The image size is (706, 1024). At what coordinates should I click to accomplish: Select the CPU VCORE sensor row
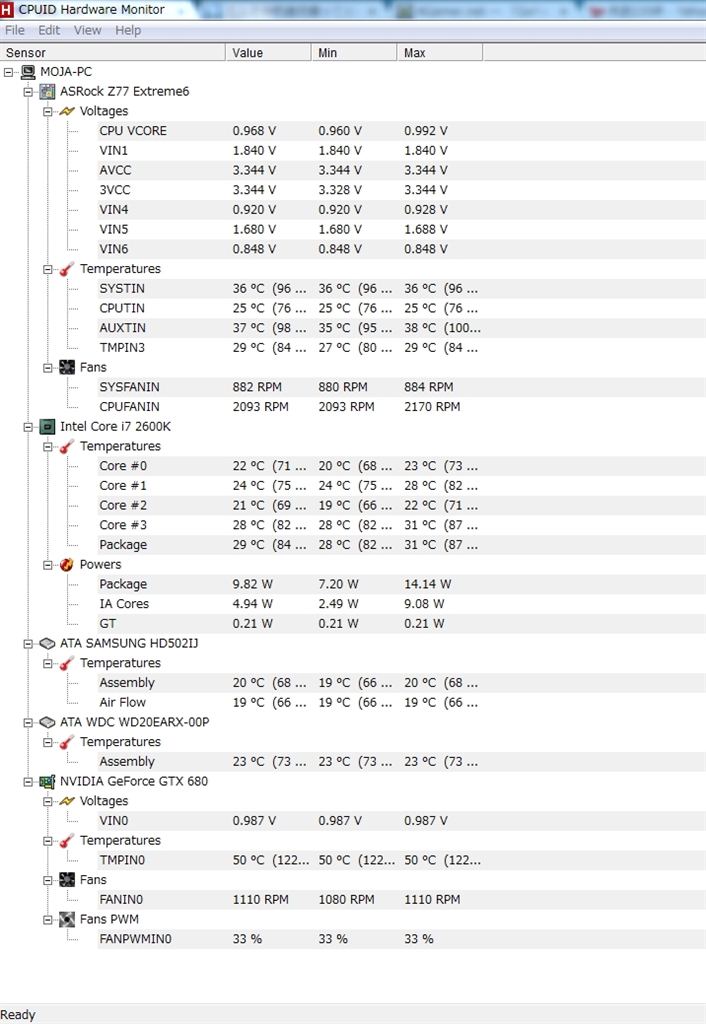tap(133, 131)
